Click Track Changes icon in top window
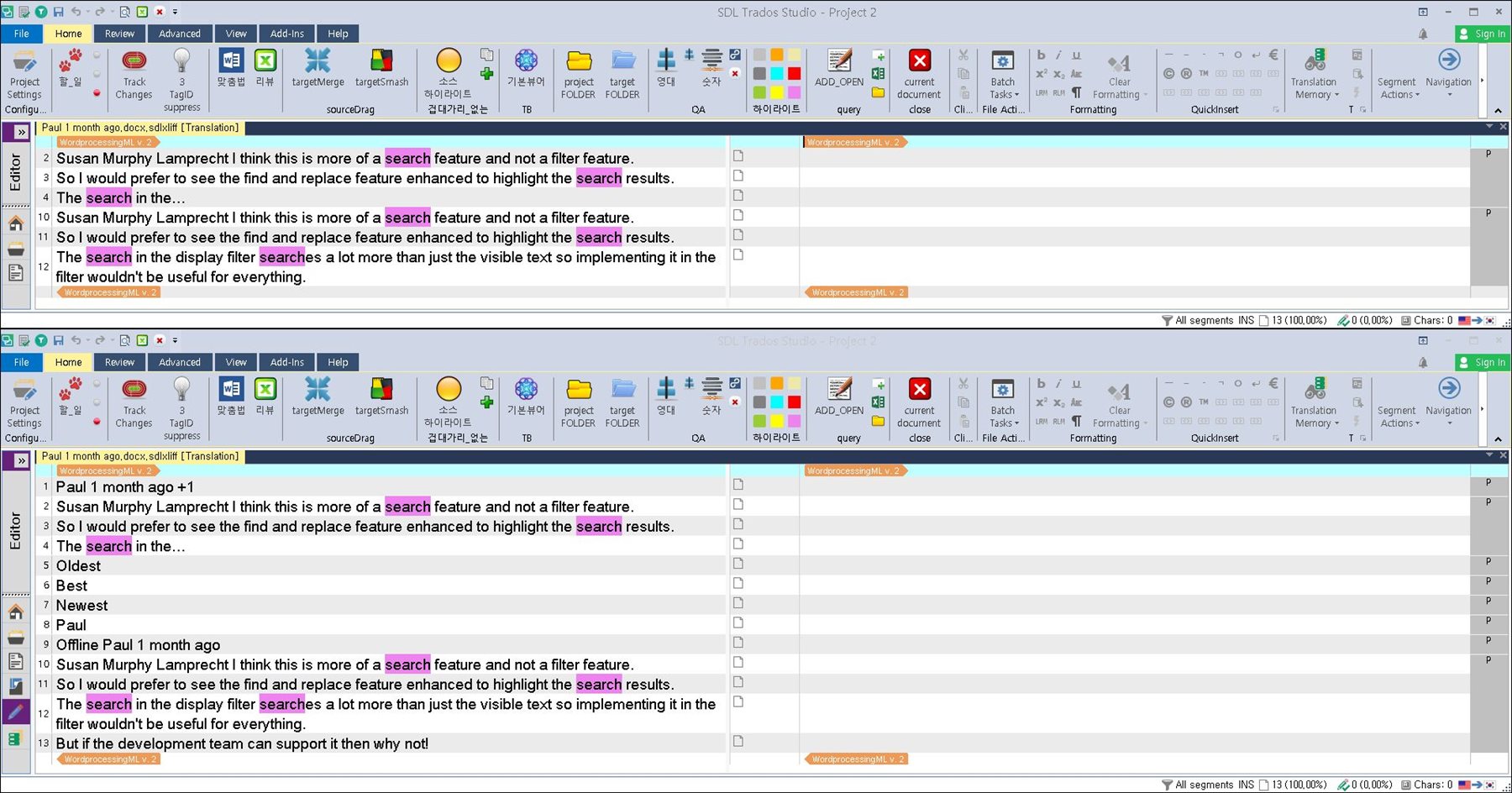 point(134,75)
